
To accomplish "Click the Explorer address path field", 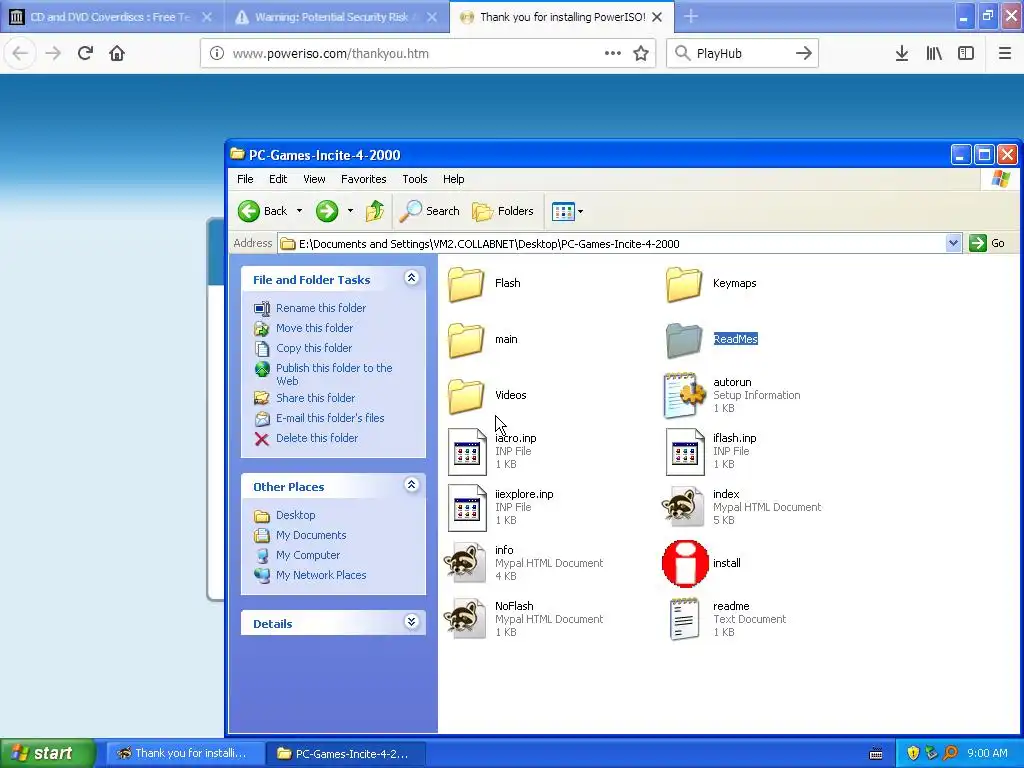I will [x=612, y=244].
